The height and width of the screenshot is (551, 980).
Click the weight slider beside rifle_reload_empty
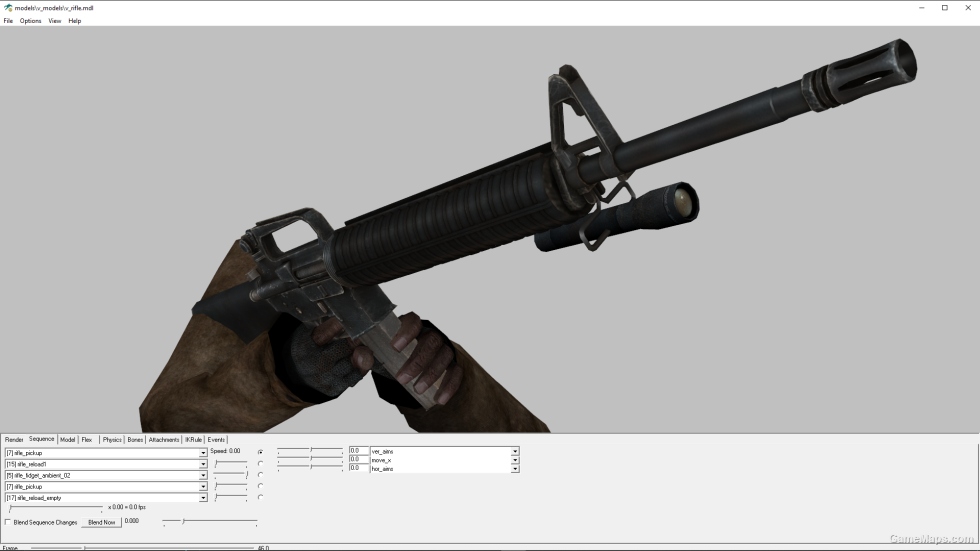pyautogui.click(x=231, y=498)
